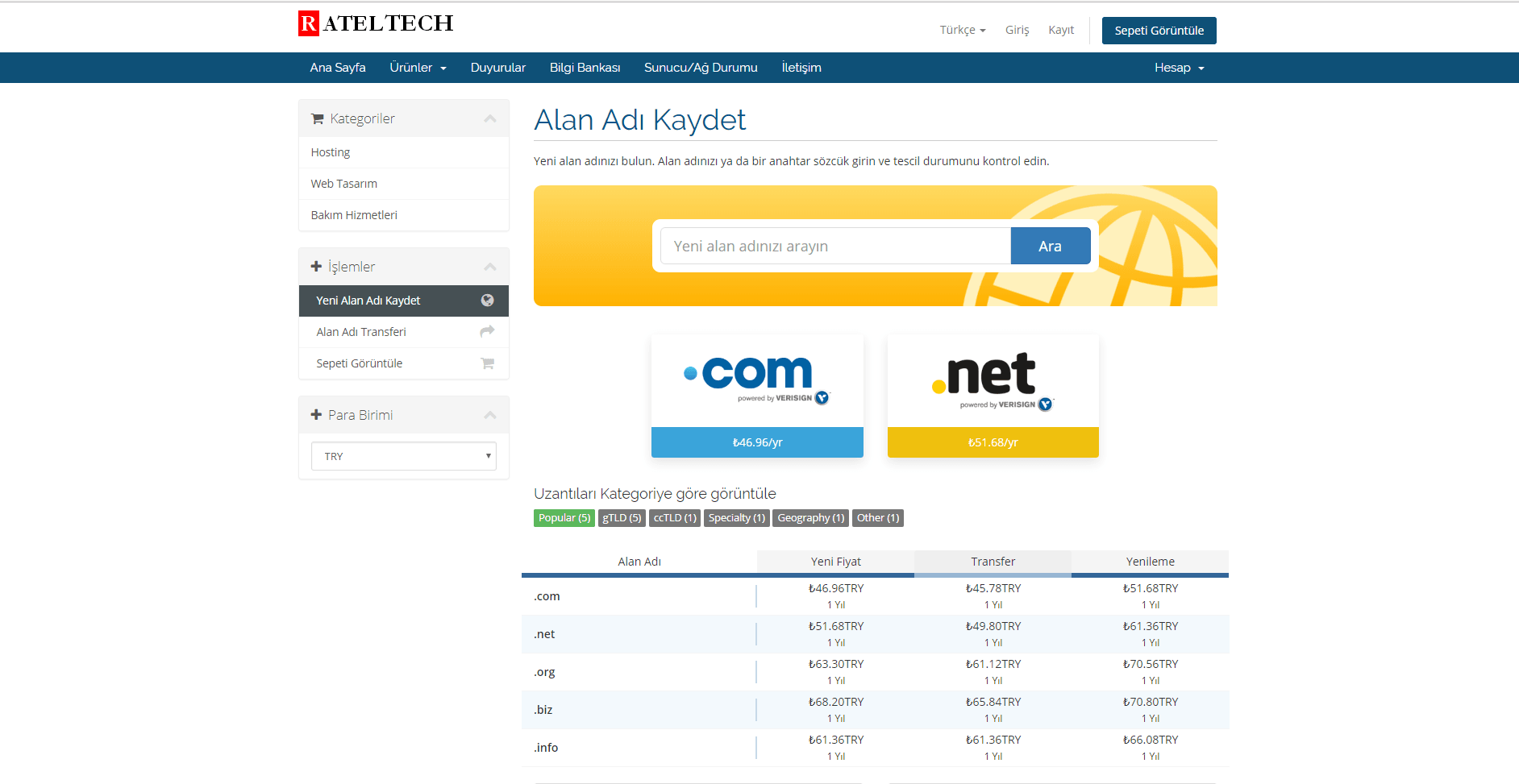Image resolution: width=1519 pixels, height=784 pixels.
Task: Toggle the ccTLD (1) category filter
Action: 675,518
